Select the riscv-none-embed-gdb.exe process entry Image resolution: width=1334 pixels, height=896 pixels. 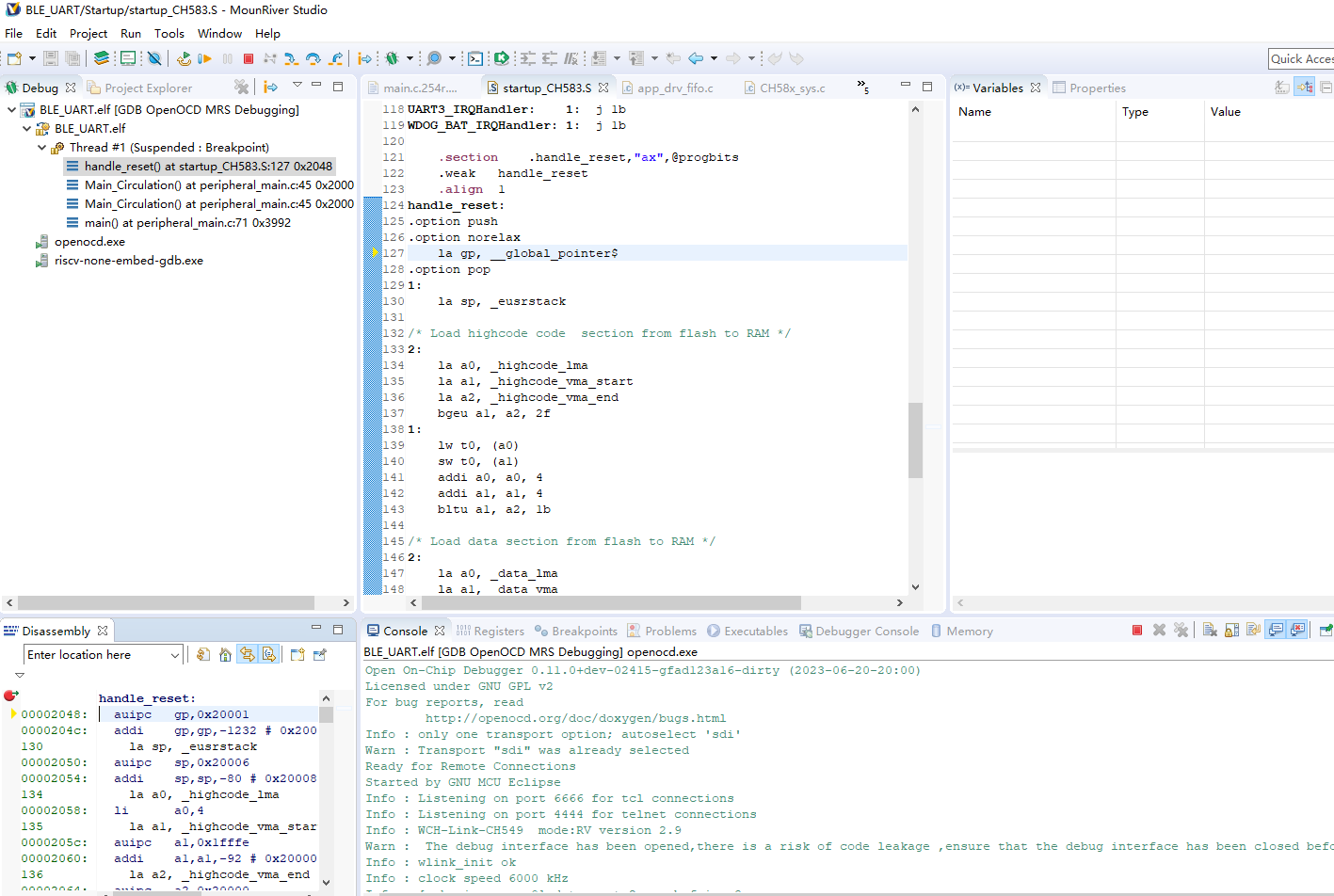coord(128,260)
